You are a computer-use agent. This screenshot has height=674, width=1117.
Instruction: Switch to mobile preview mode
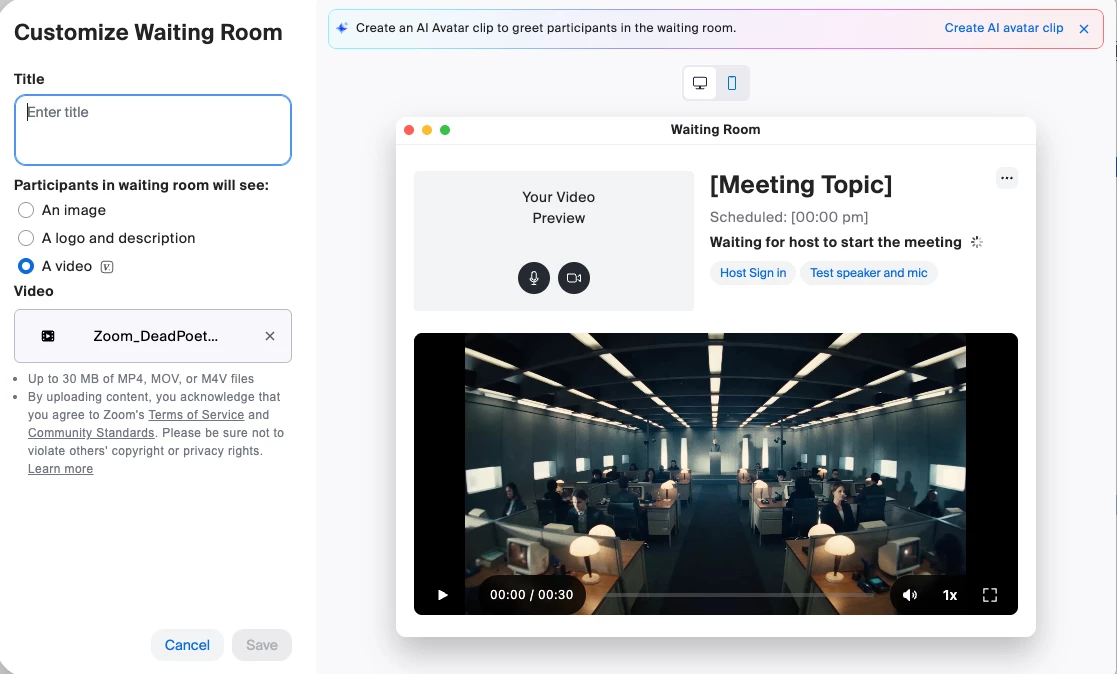coord(732,83)
